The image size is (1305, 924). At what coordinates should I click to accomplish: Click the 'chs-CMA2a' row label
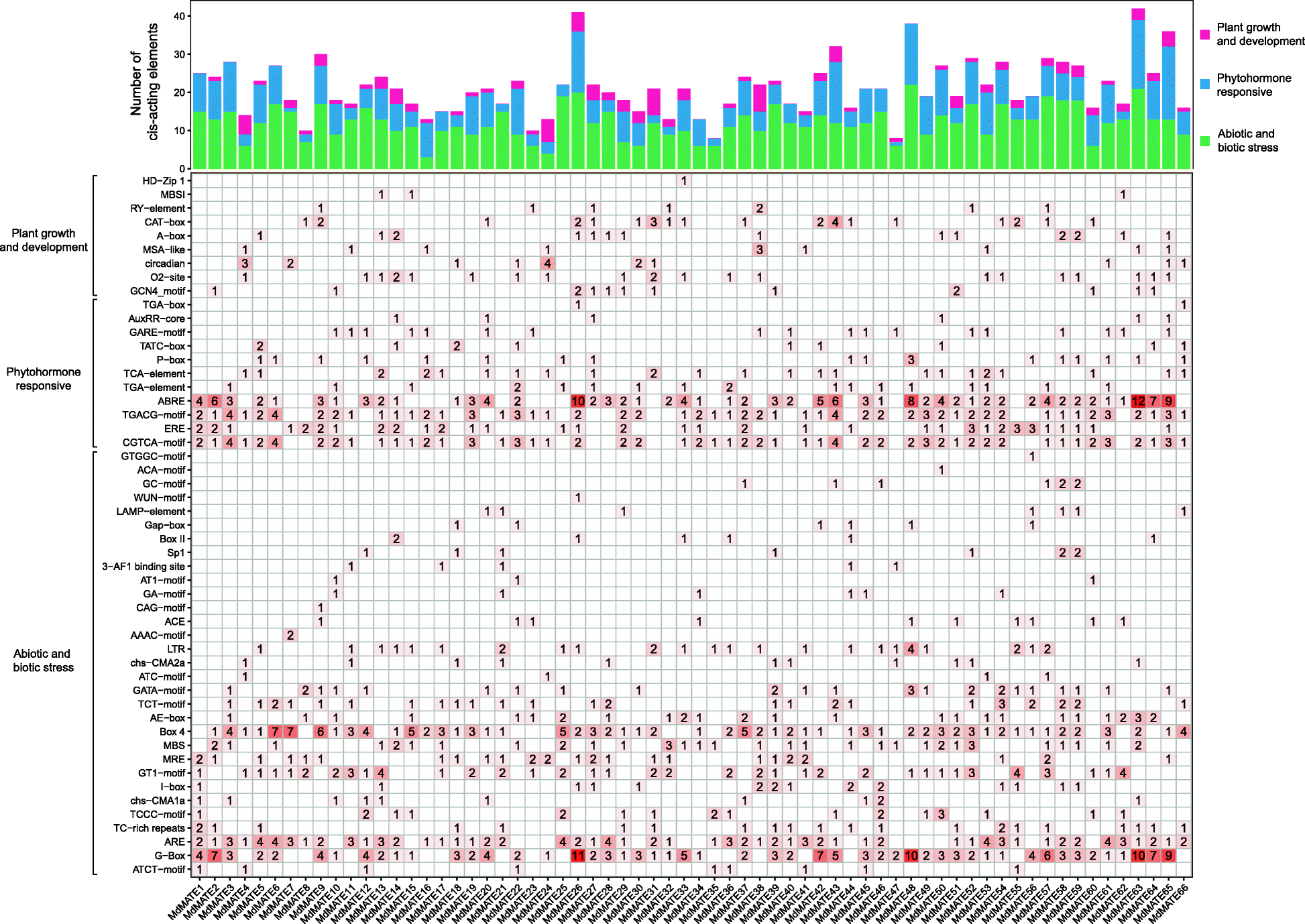[x=157, y=662]
